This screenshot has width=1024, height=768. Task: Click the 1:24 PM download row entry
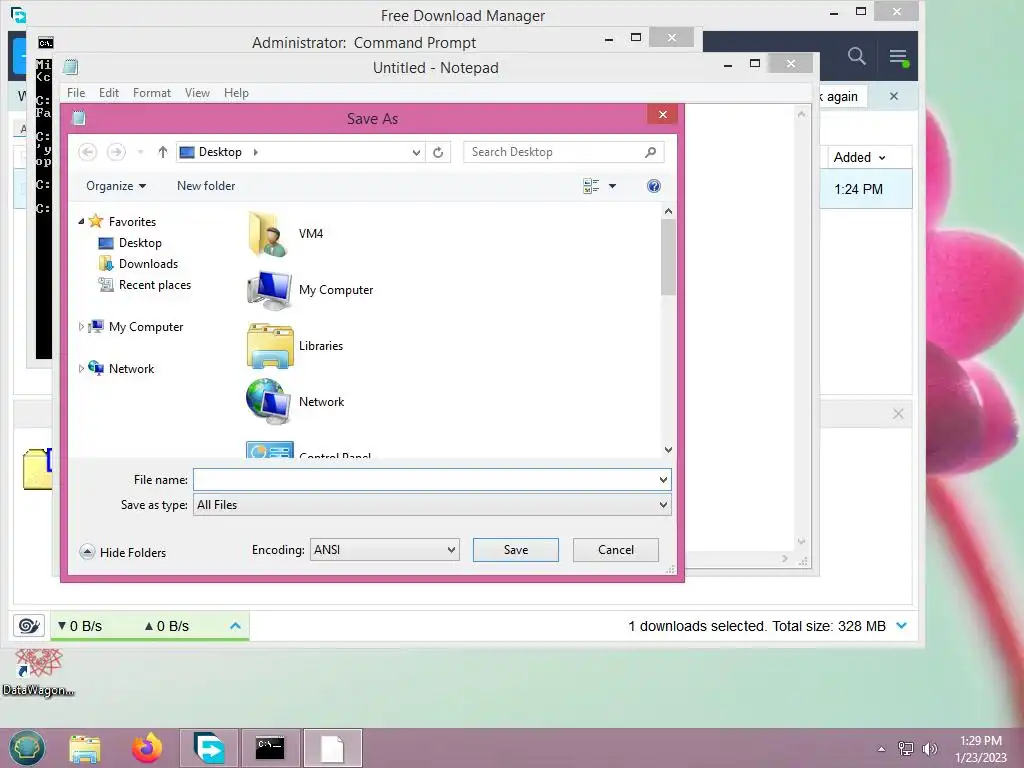click(x=859, y=189)
